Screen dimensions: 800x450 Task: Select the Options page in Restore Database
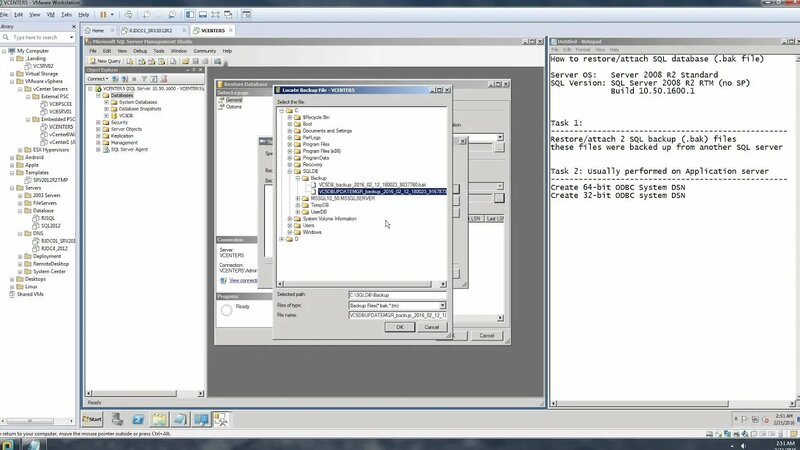[x=234, y=107]
